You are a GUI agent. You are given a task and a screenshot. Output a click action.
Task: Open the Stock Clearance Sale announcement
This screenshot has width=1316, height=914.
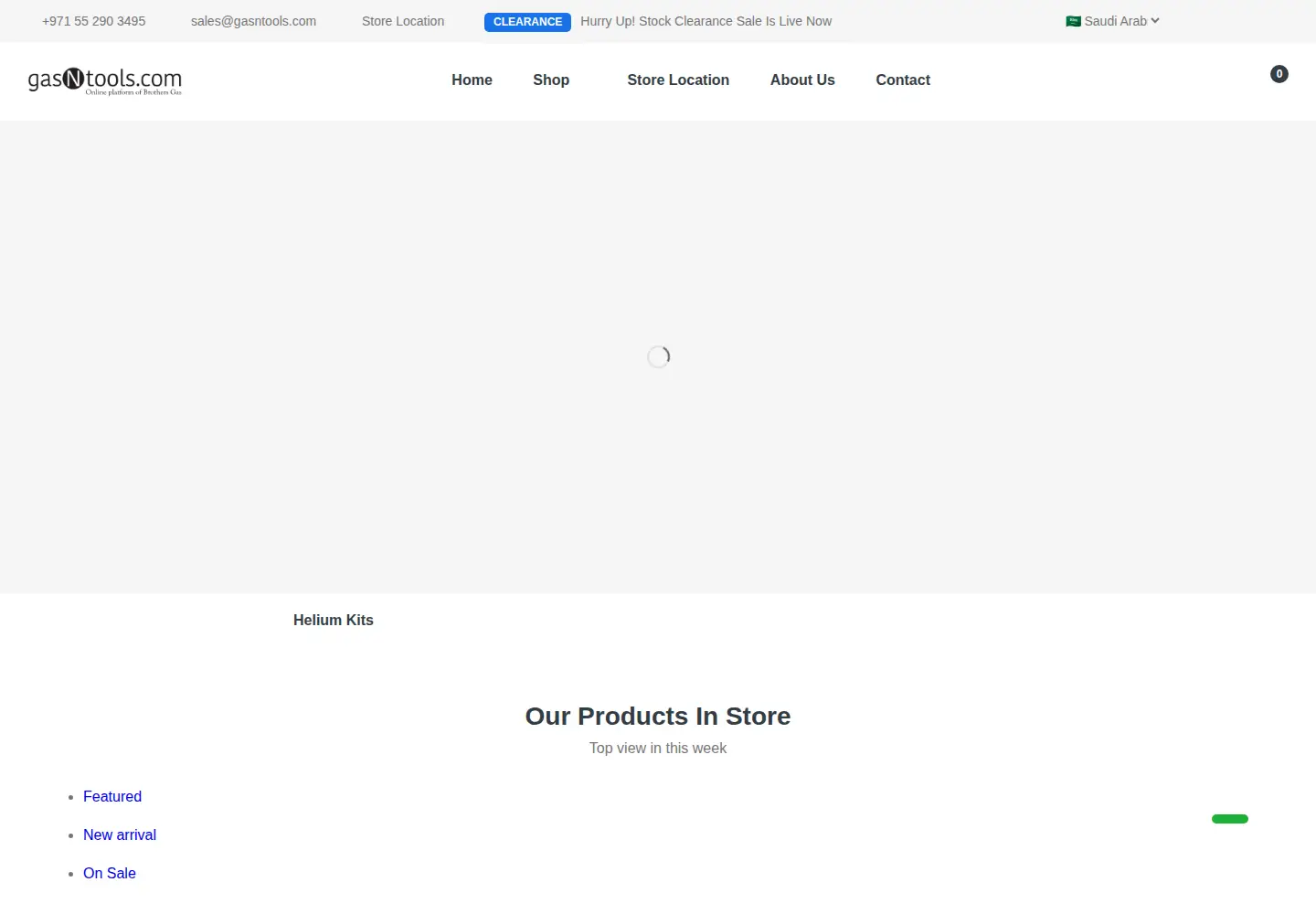click(706, 21)
